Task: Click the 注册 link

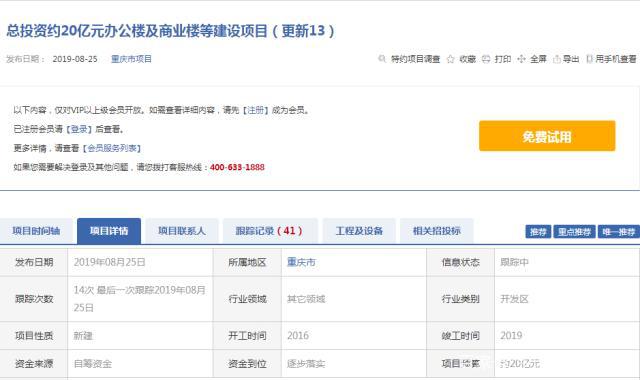Action: [256, 110]
